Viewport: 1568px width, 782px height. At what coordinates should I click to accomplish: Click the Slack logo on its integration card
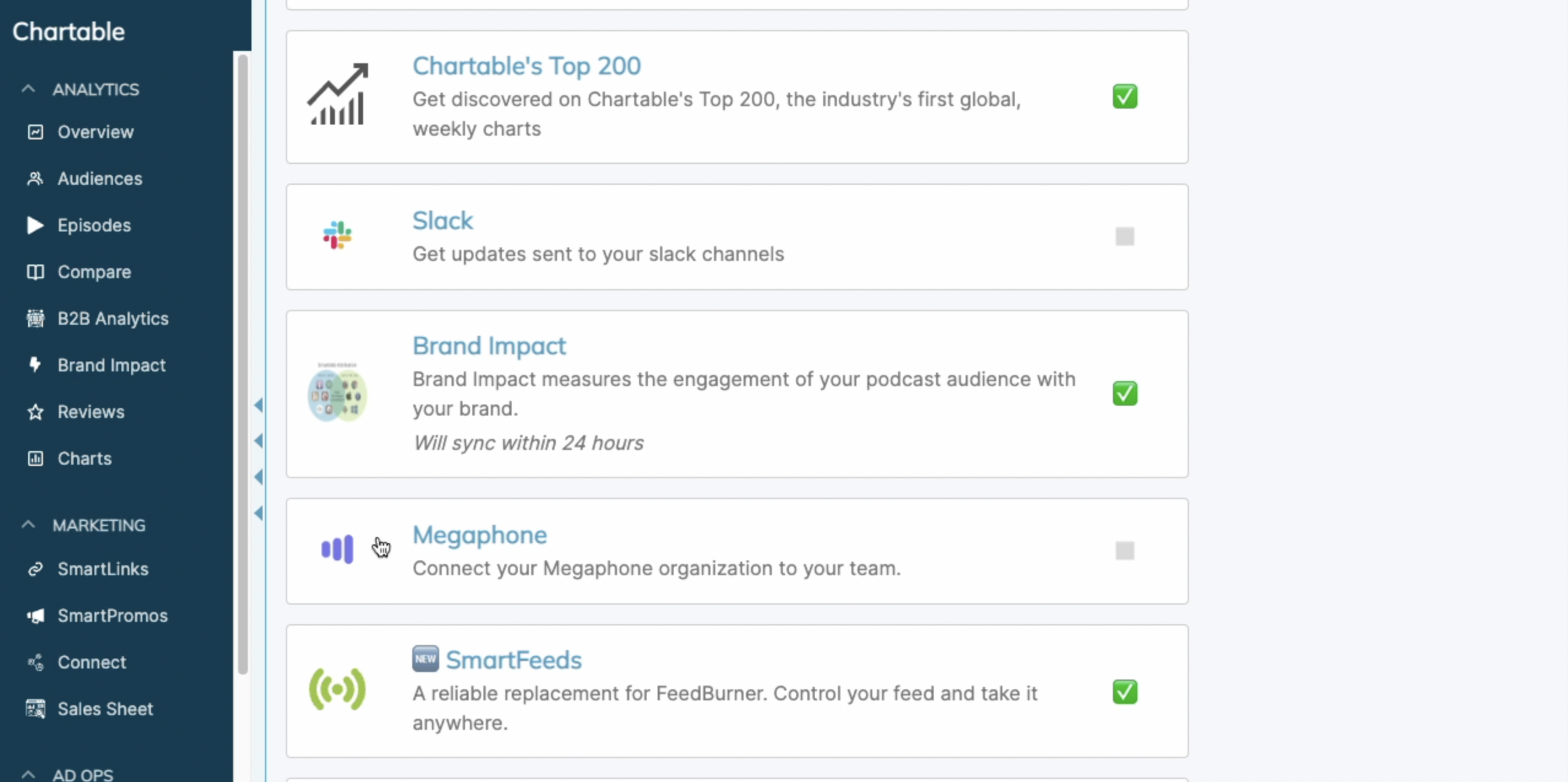pos(337,236)
